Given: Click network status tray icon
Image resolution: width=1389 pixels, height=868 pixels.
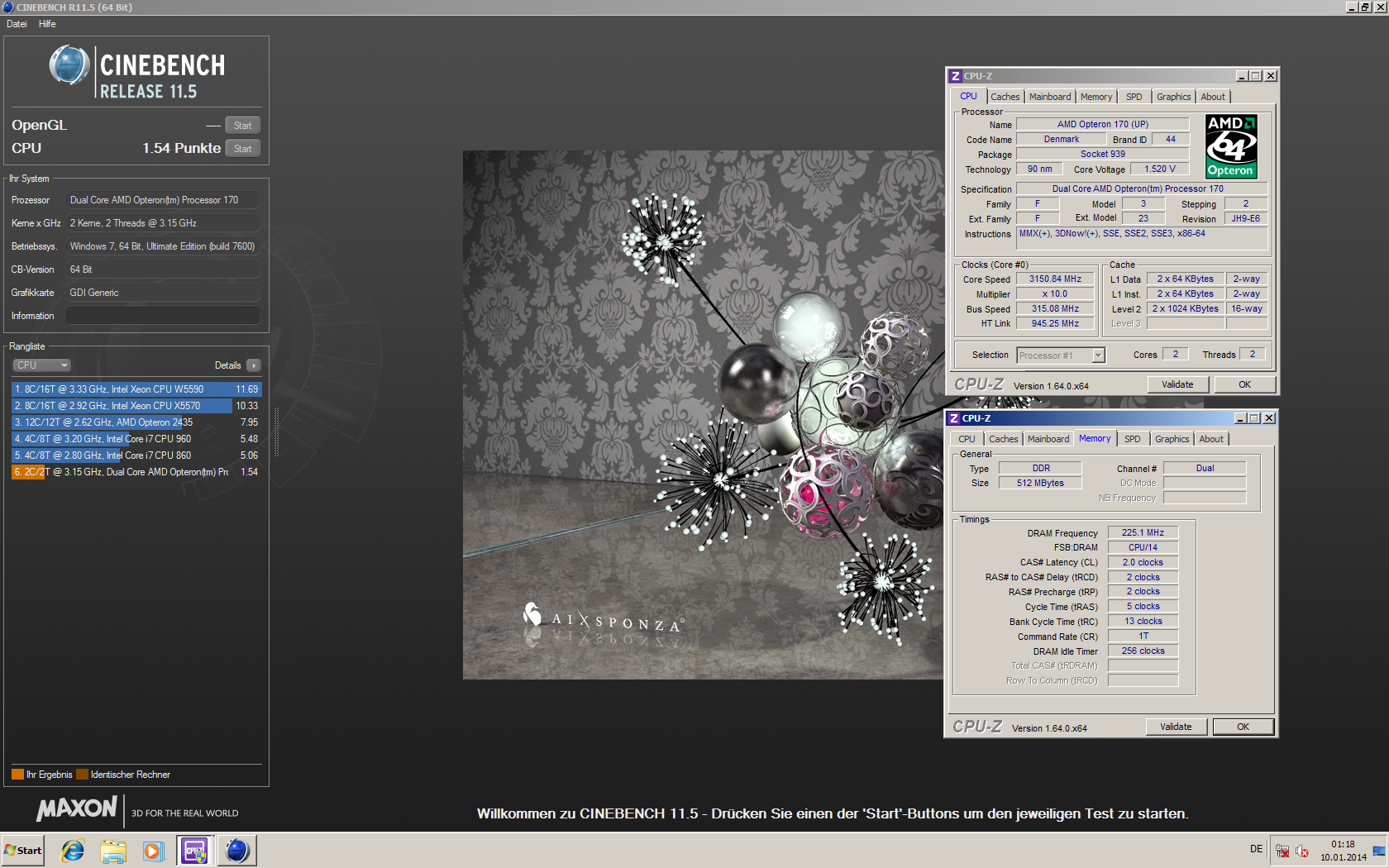Looking at the screenshot, I should (x=1282, y=850).
